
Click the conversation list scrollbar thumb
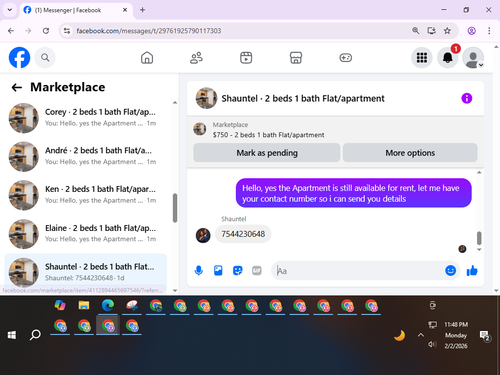coord(175,208)
